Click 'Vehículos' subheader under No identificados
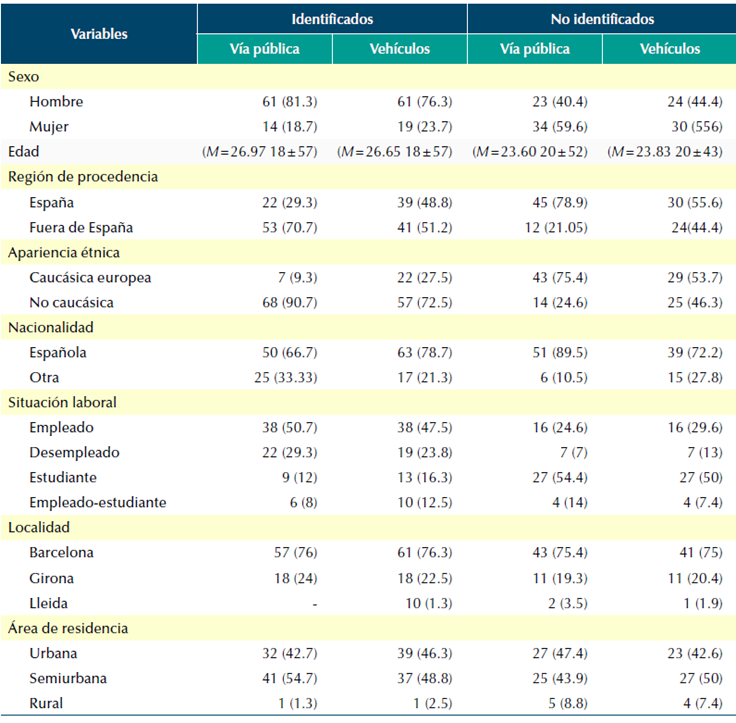 [669, 49]
